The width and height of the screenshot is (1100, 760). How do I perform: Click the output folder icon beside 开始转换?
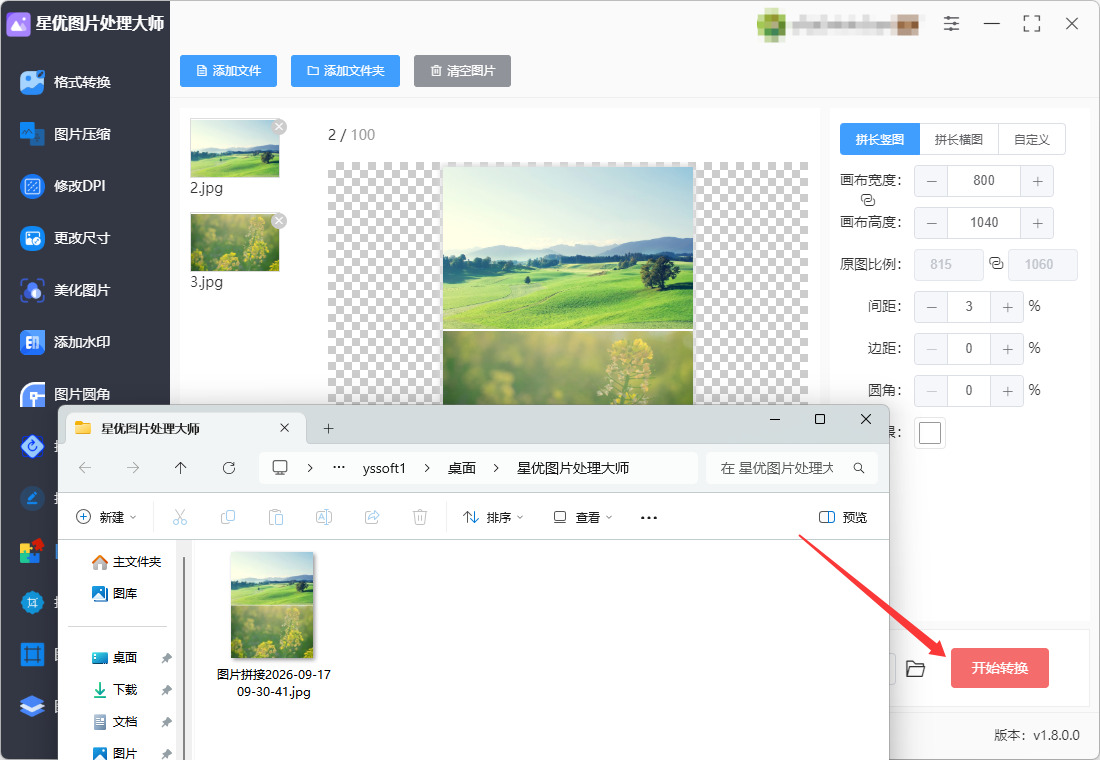point(915,669)
